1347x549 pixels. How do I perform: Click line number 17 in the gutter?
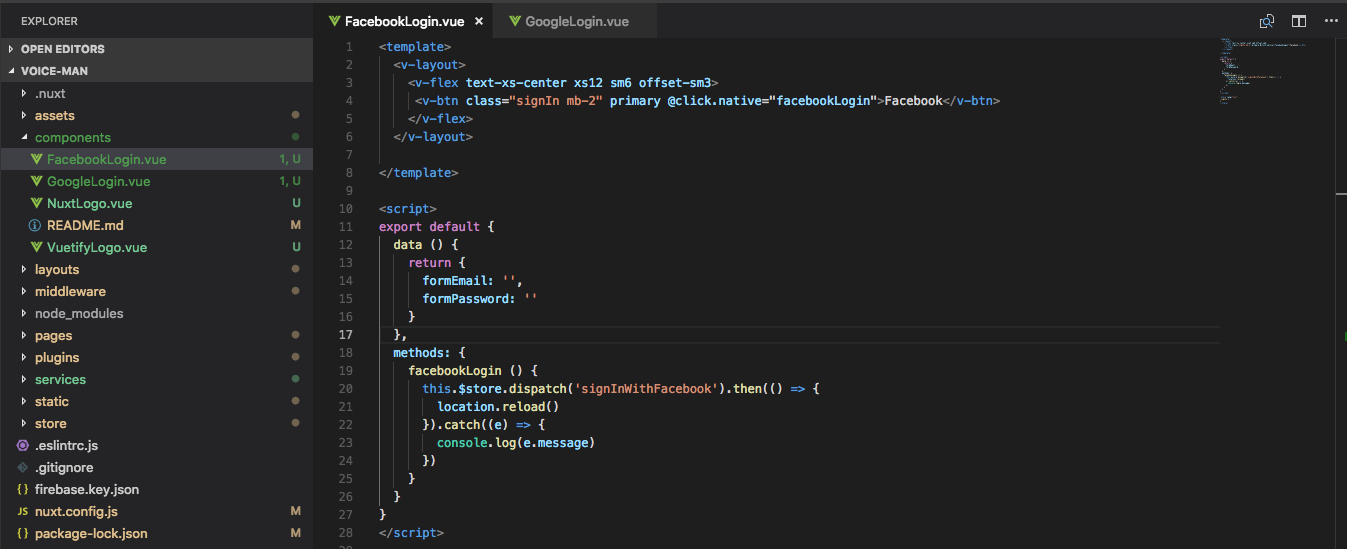point(345,335)
